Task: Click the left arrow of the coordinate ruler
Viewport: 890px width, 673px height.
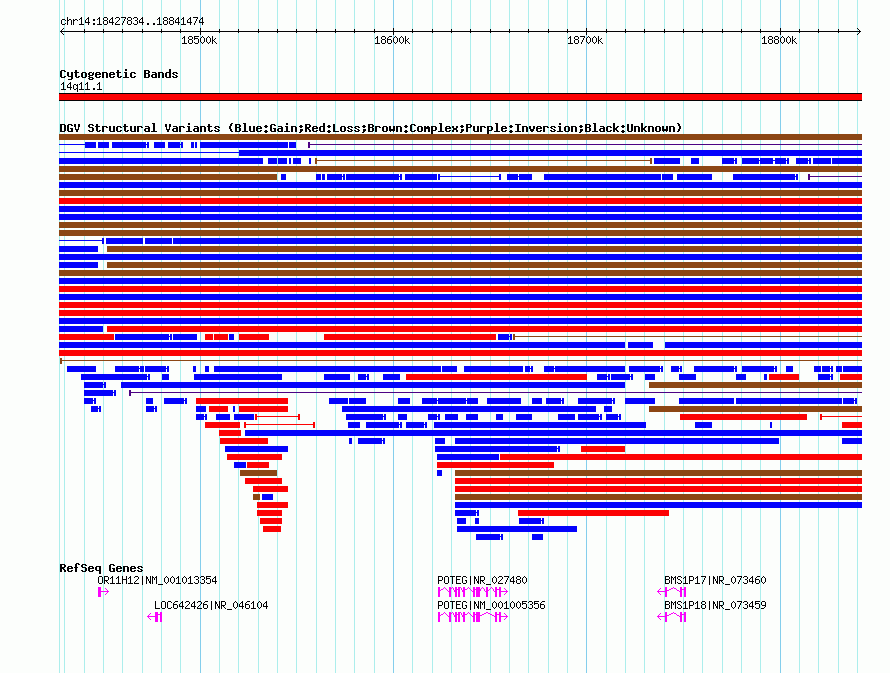Action: coord(62,31)
